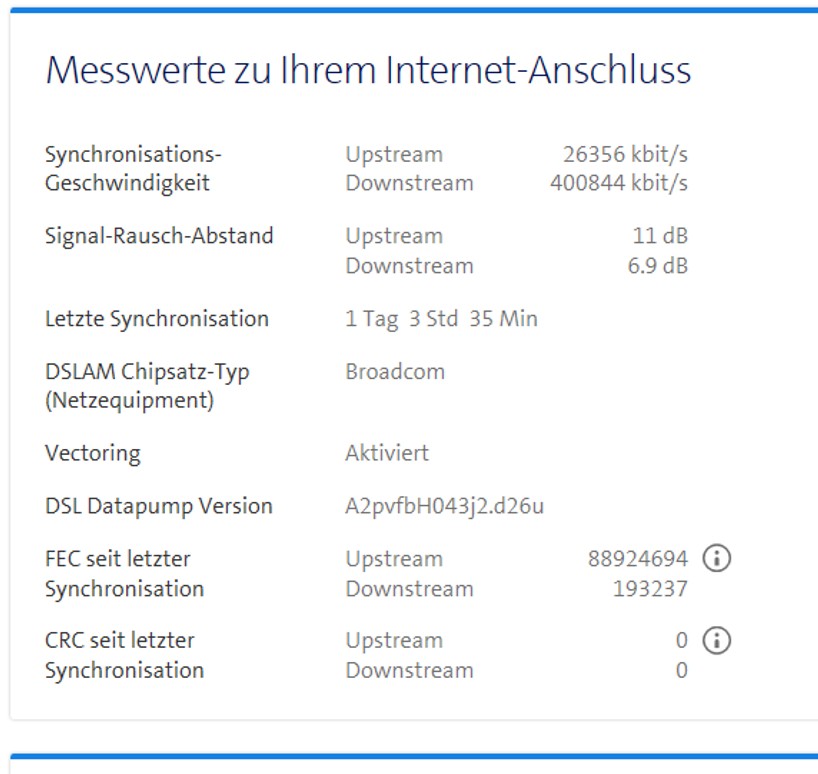The width and height of the screenshot is (818, 774).
Task: Select the FEC upstream count 88924694
Action: point(637,559)
